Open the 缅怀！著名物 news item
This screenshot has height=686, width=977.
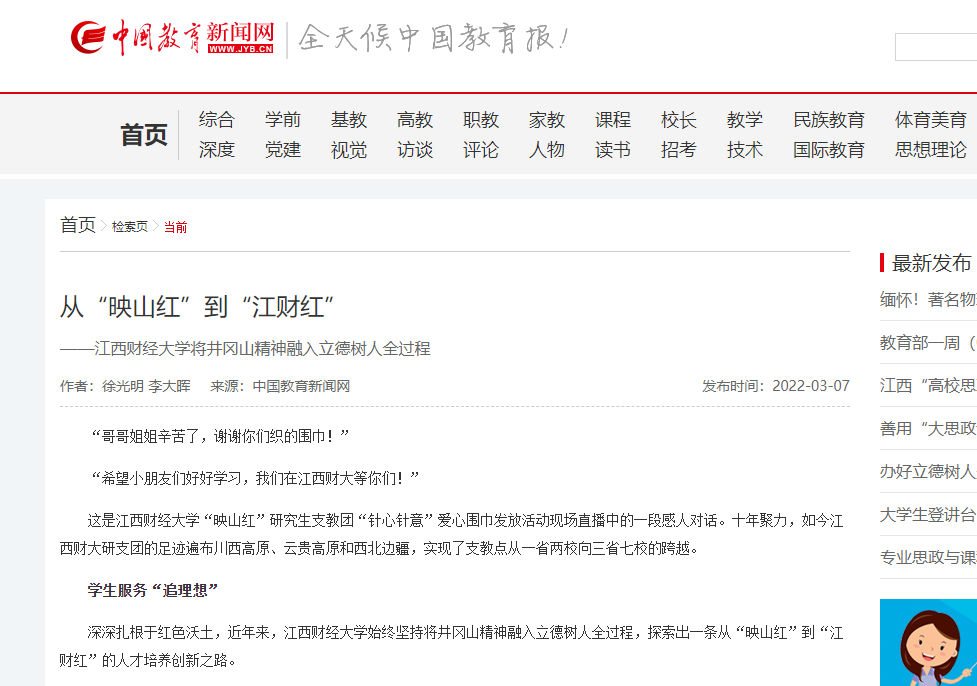927,300
